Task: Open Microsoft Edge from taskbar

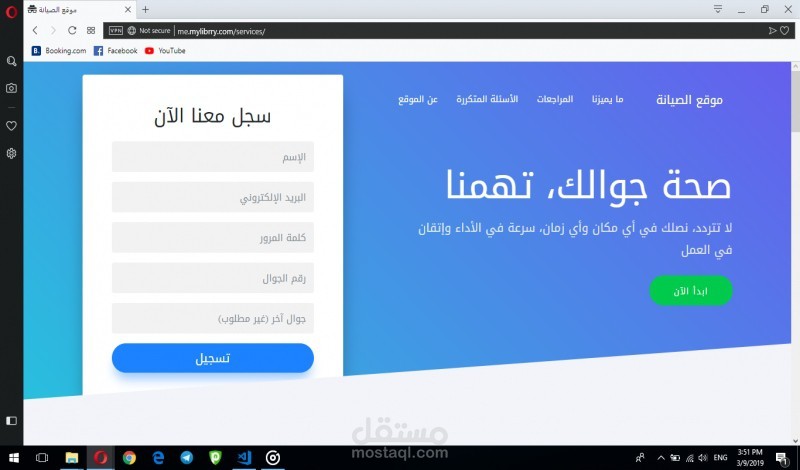Action: (158, 458)
